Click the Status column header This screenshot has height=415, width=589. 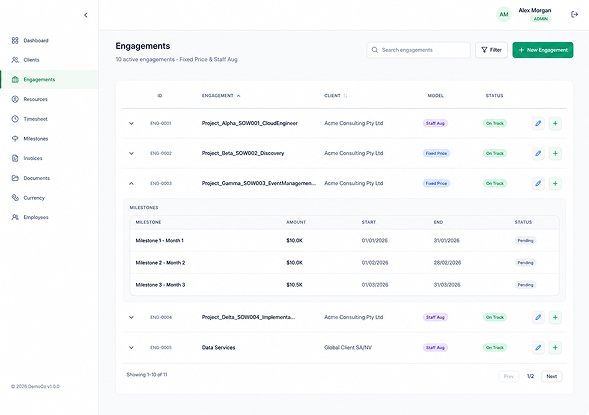pyautogui.click(x=494, y=96)
